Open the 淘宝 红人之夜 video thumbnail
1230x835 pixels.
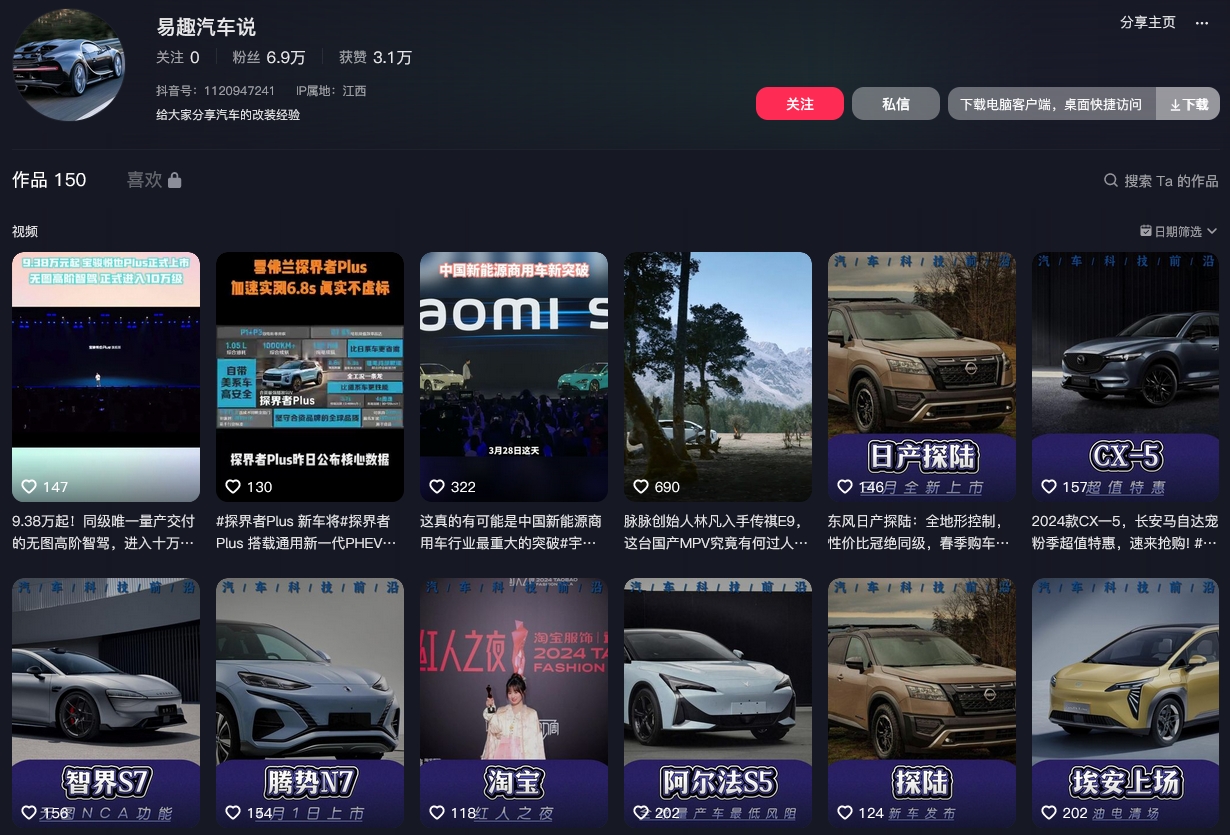tap(514, 703)
